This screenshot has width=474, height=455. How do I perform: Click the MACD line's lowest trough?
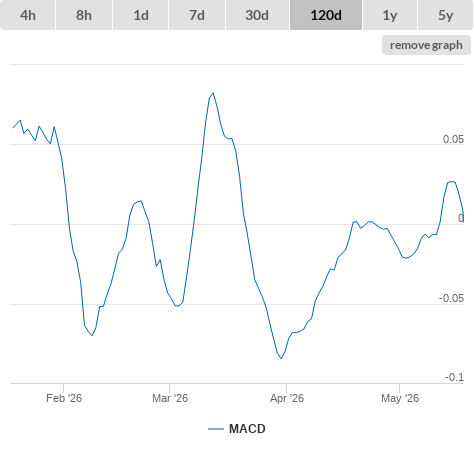tap(281, 358)
